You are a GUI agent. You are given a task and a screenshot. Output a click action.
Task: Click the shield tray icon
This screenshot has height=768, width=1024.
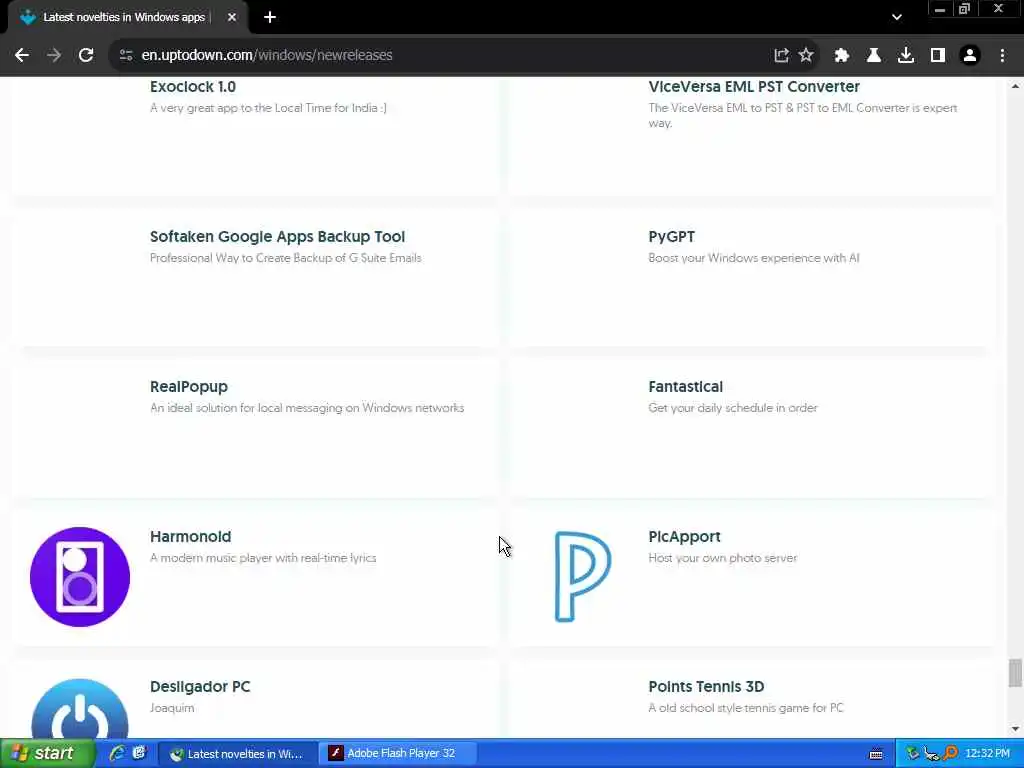coord(912,754)
